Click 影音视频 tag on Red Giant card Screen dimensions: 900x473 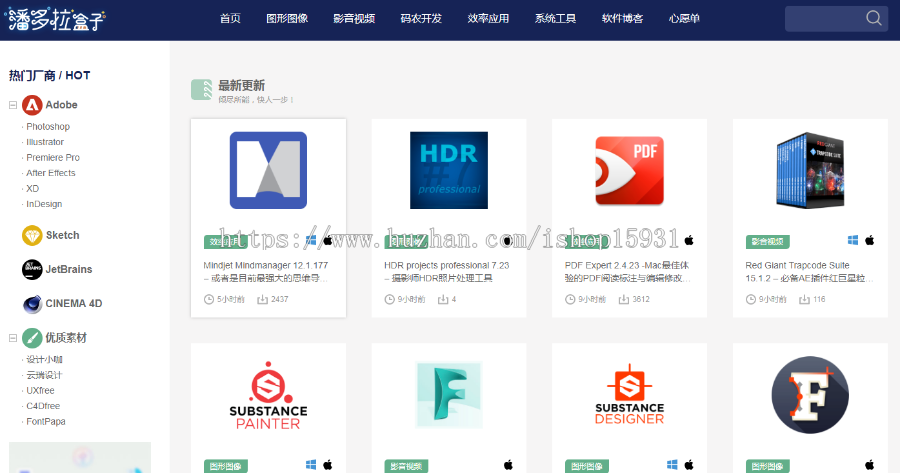[x=767, y=242]
